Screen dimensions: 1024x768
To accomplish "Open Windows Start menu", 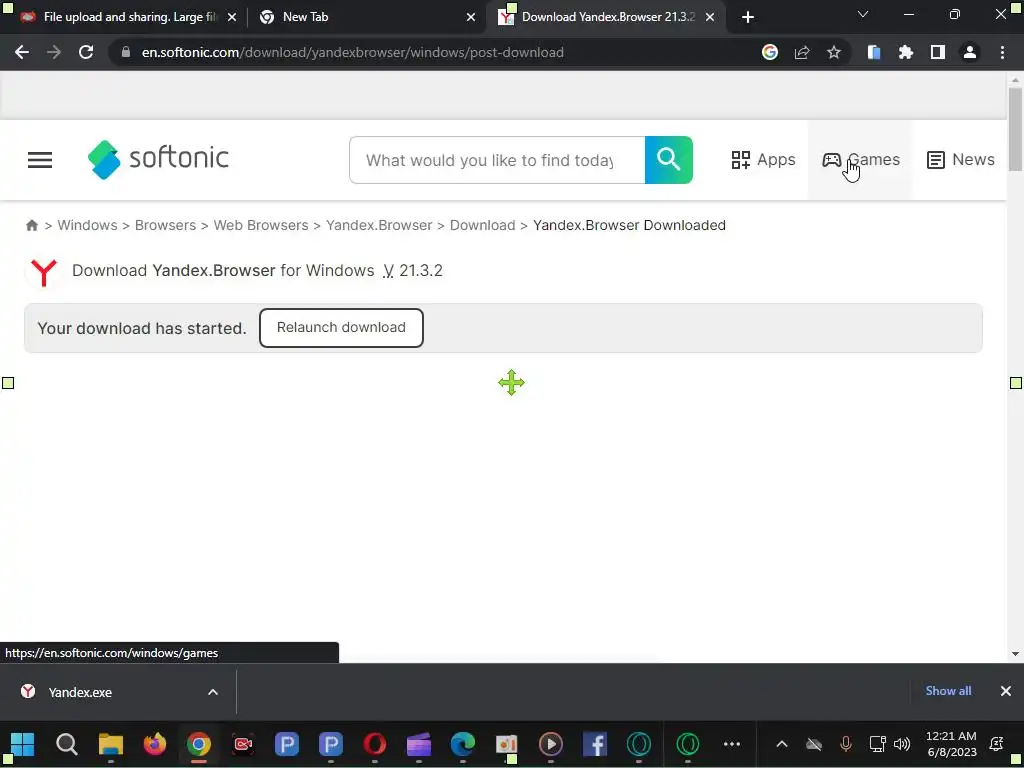I will pos(22,744).
